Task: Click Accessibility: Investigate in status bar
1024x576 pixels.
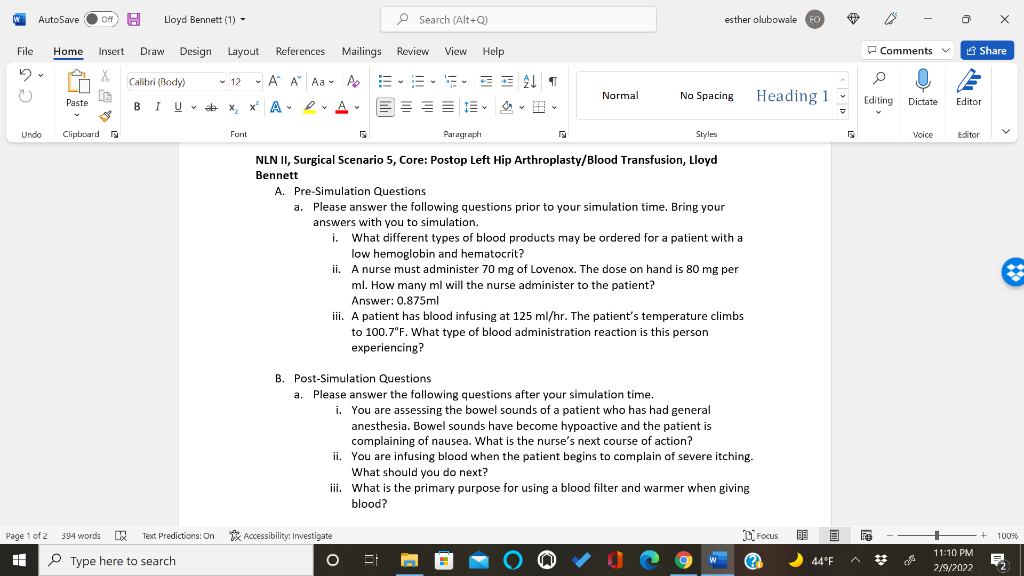Action: 281,536
